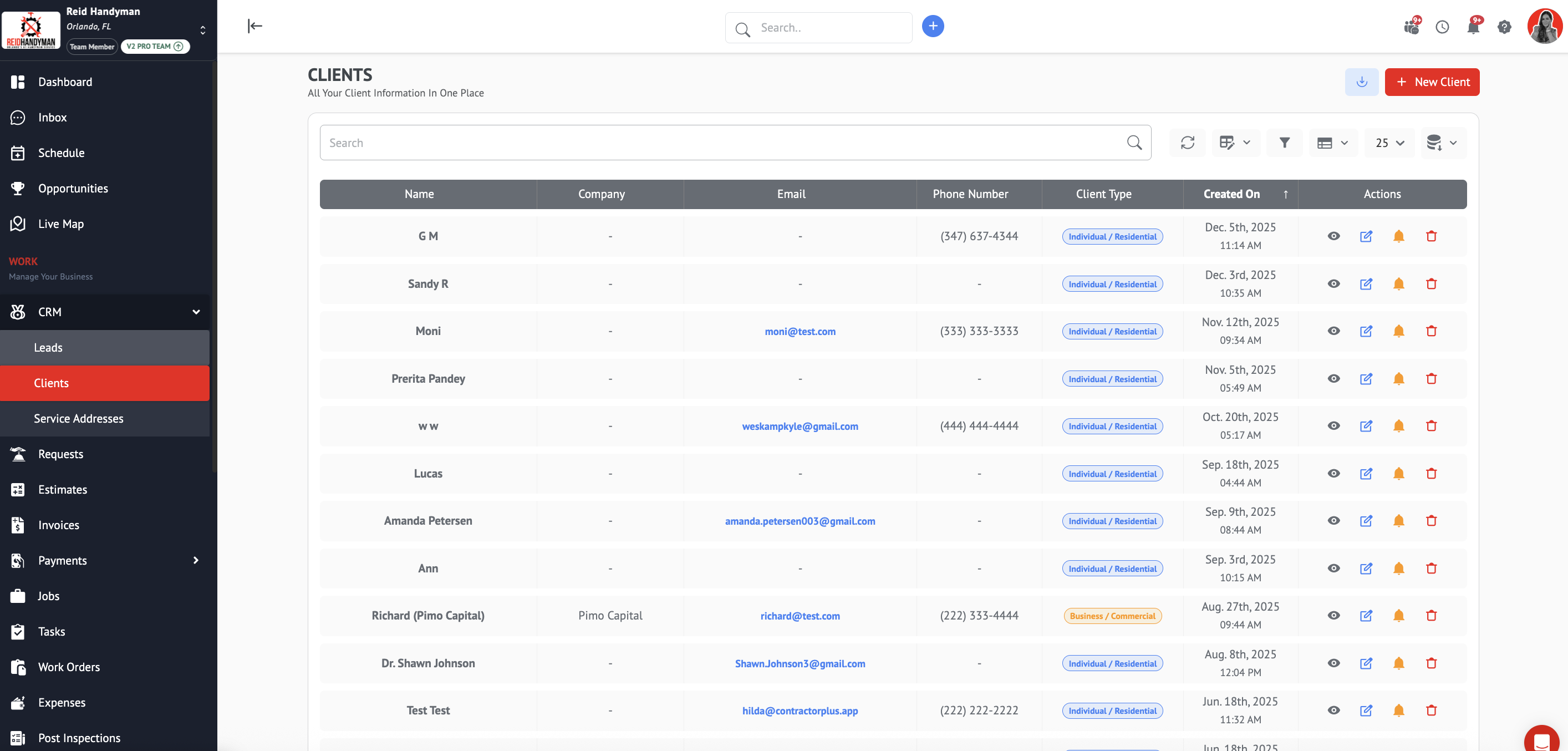
Task: Click the clients table search field
Action: pyautogui.click(x=724, y=143)
